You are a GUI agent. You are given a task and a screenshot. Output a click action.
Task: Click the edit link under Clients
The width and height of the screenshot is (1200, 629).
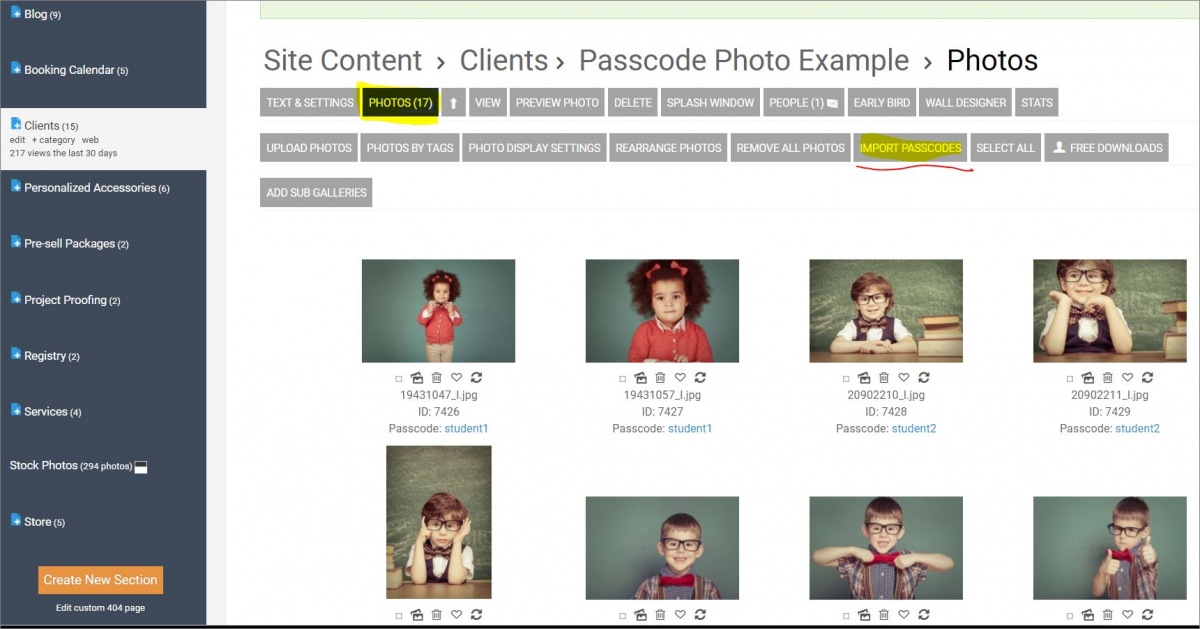pos(17,140)
